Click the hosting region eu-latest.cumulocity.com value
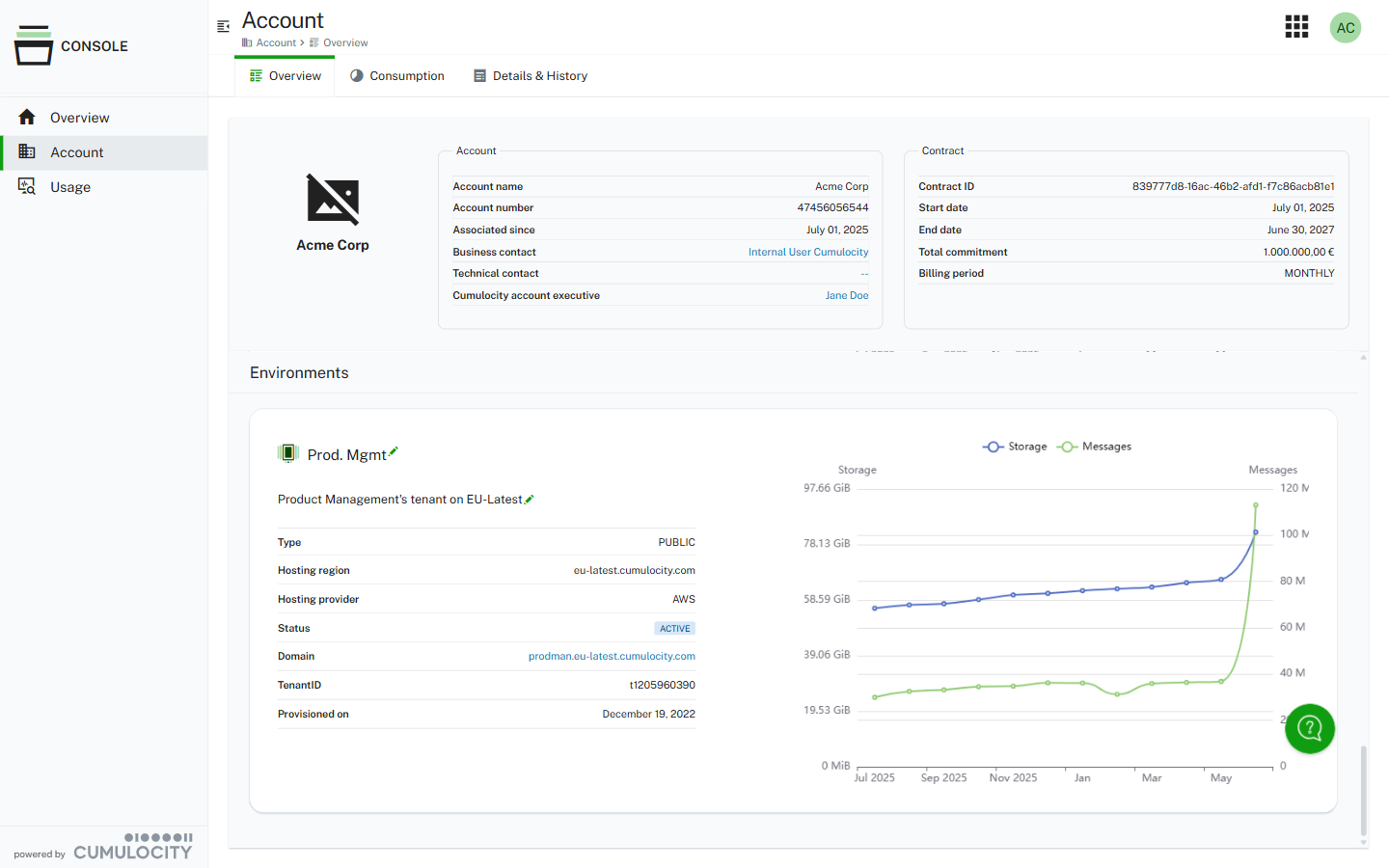This screenshot has width=1389, height=868. (634, 570)
